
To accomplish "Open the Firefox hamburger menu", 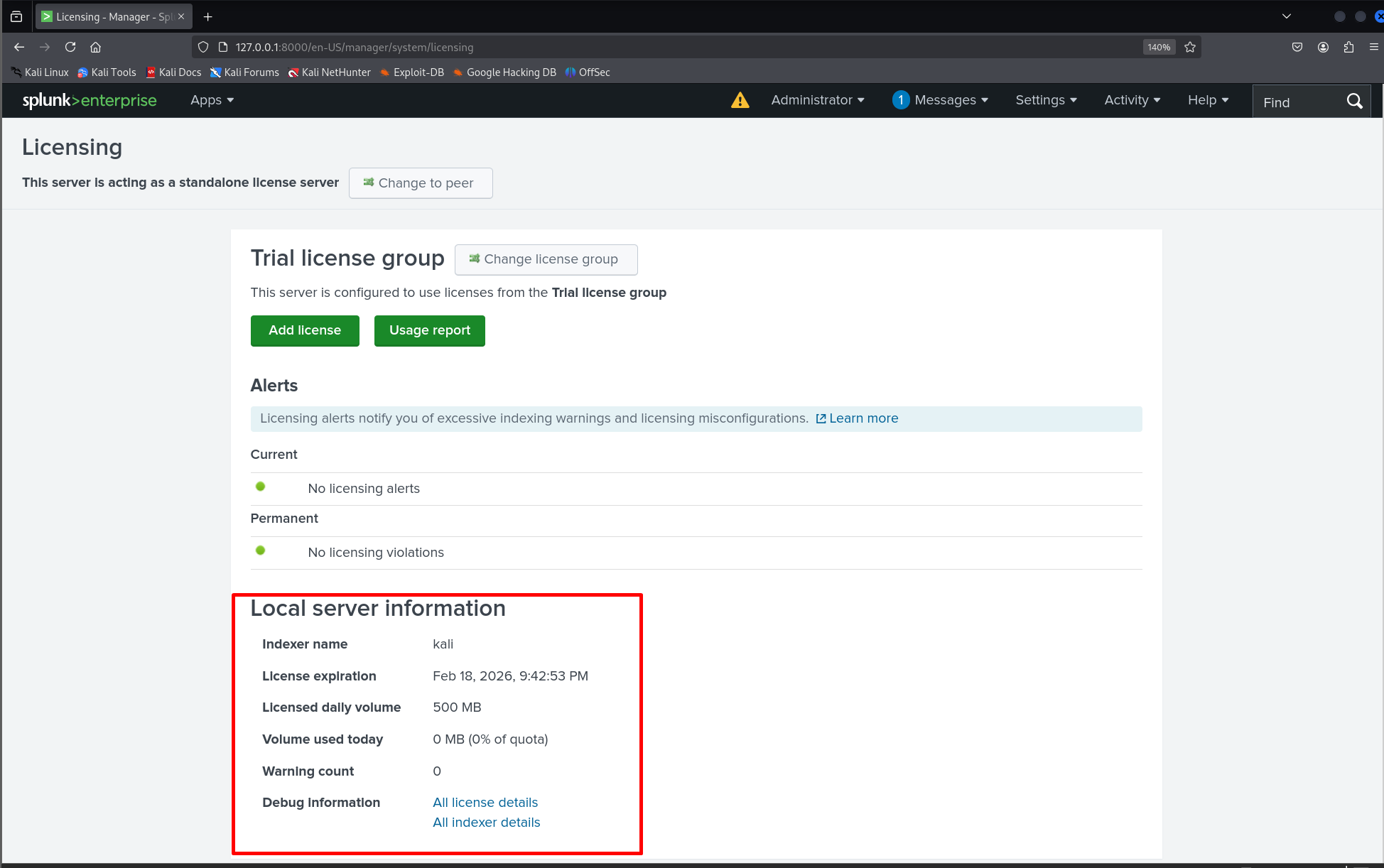I will (1374, 47).
